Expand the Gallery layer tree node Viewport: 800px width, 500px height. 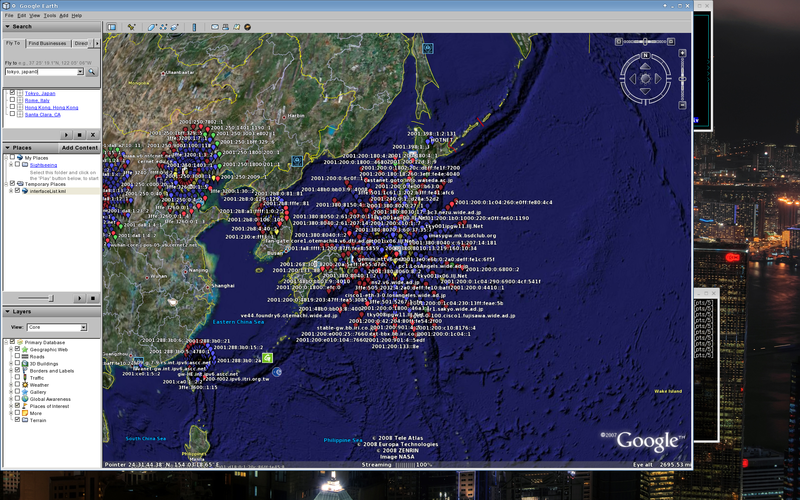[11, 392]
